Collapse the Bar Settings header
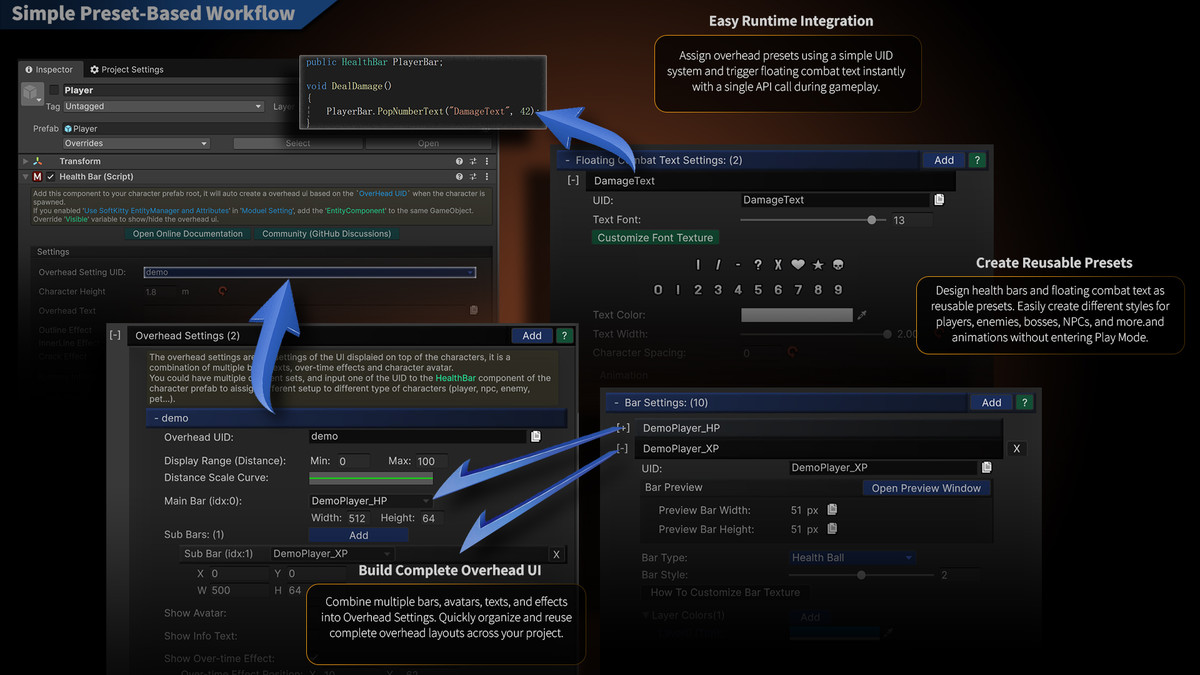1200x675 pixels. click(x=787, y=402)
